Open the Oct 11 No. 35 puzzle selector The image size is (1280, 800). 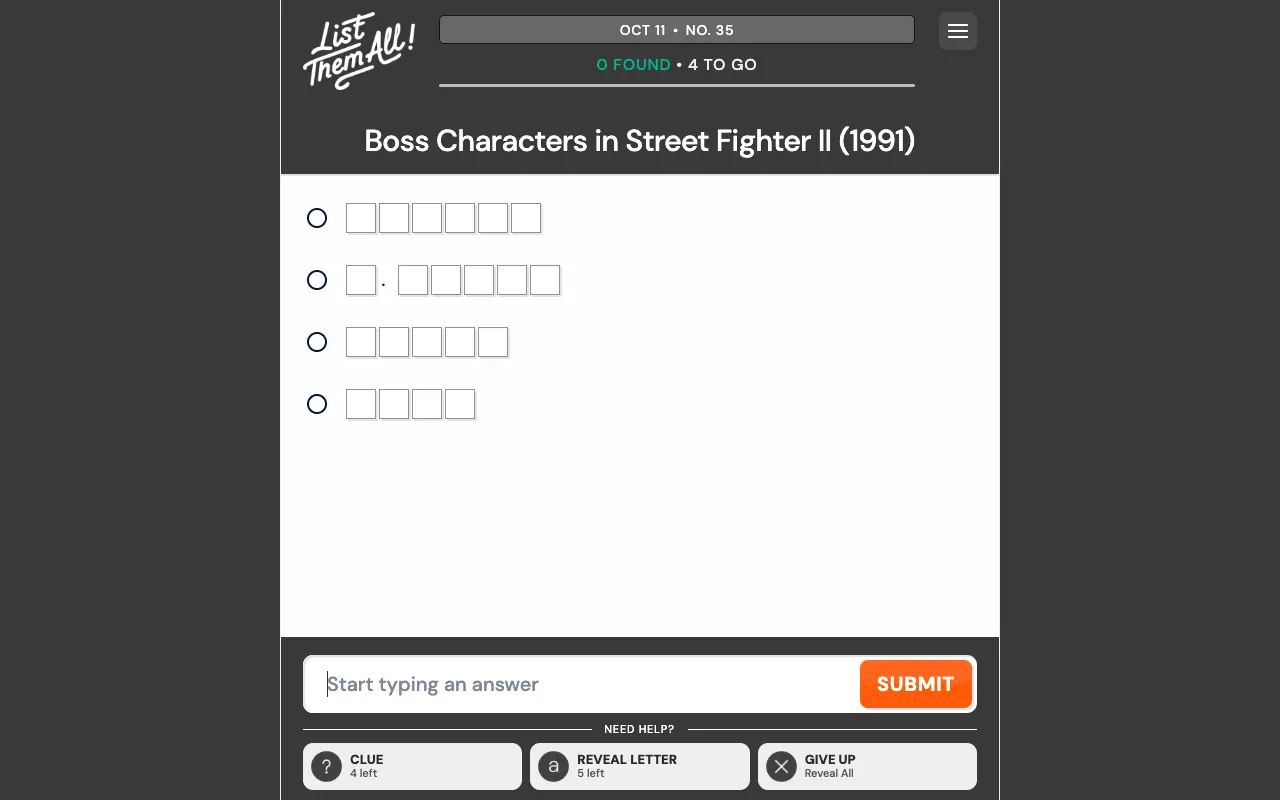pyautogui.click(x=677, y=30)
